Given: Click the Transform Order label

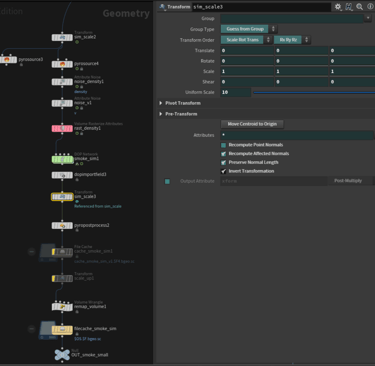Looking at the screenshot, I should tap(197, 40).
